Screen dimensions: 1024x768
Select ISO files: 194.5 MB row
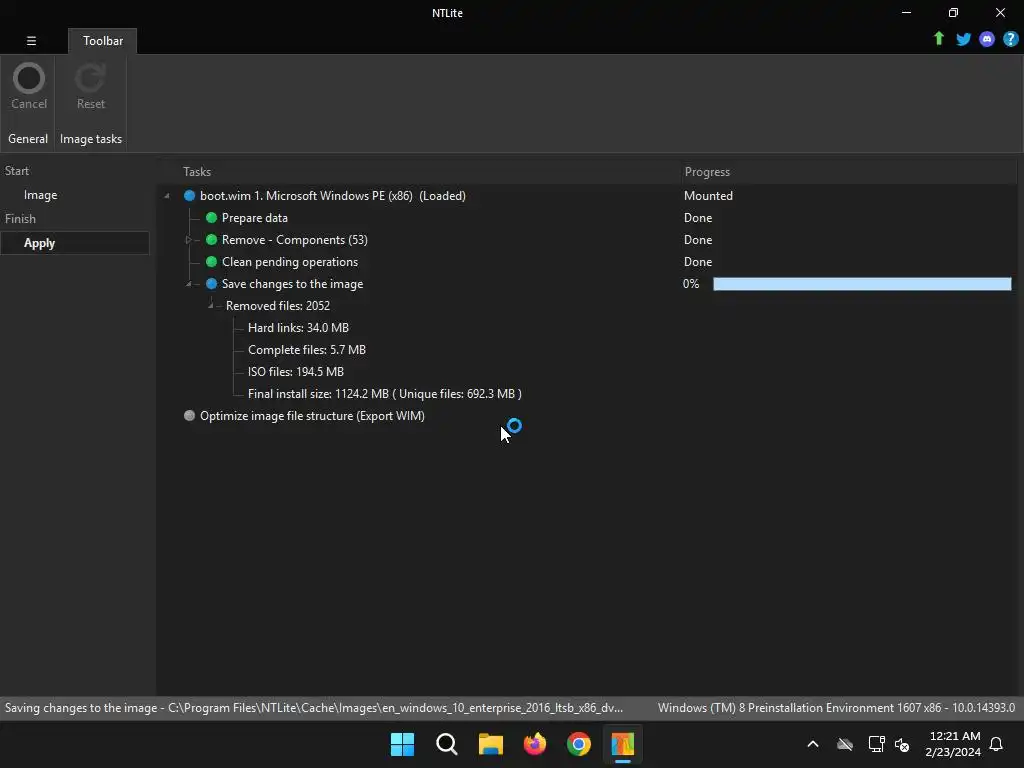click(296, 372)
